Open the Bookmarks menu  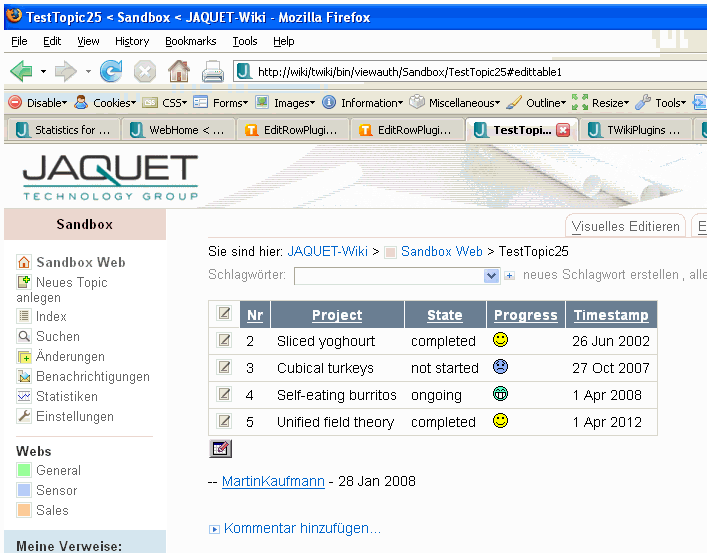pos(190,41)
